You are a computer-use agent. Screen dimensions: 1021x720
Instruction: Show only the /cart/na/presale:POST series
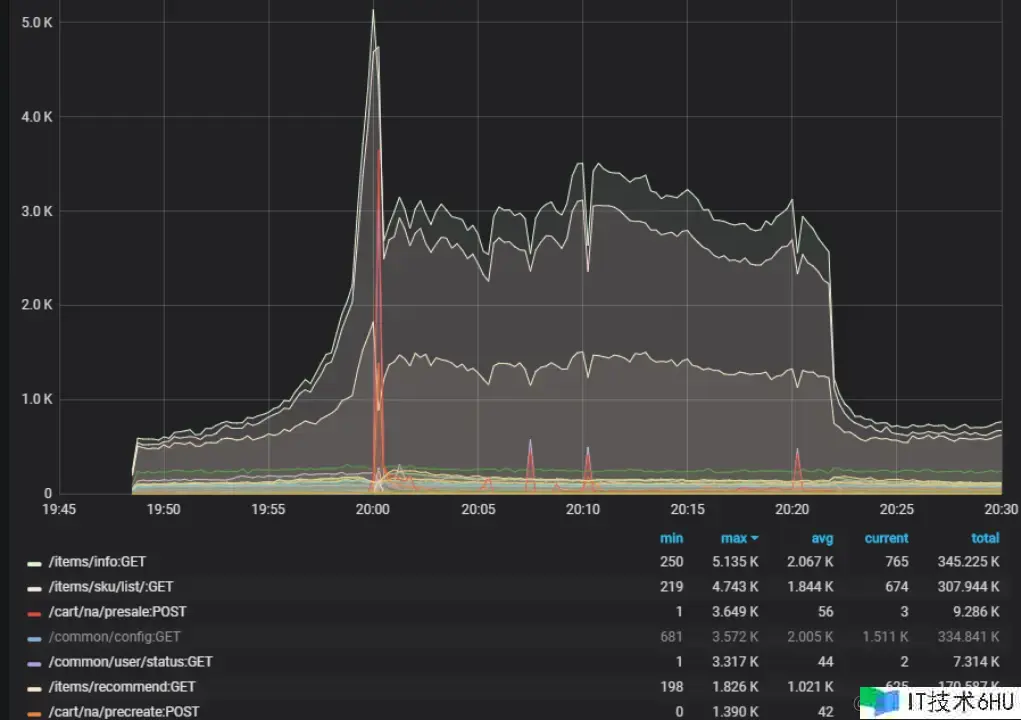tap(117, 612)
